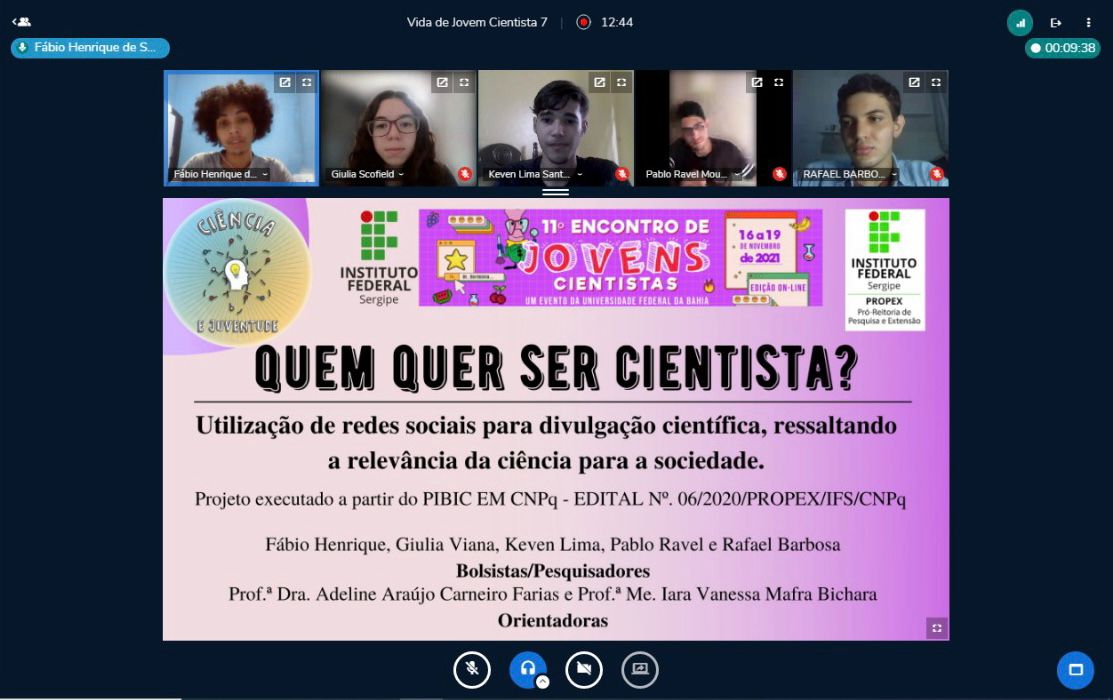The image size is (1113, 700).
Task: Enable webcam sharing
Action: tap(584, 669)
